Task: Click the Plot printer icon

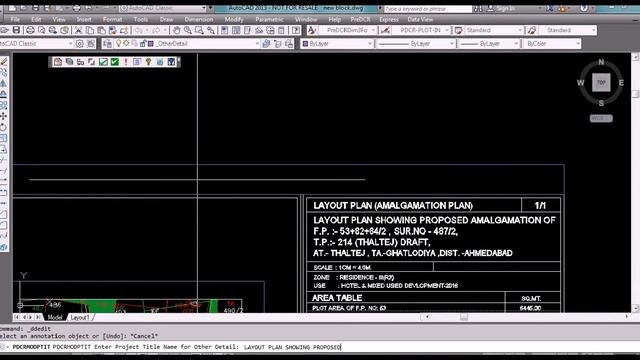Action: point(30,30)
